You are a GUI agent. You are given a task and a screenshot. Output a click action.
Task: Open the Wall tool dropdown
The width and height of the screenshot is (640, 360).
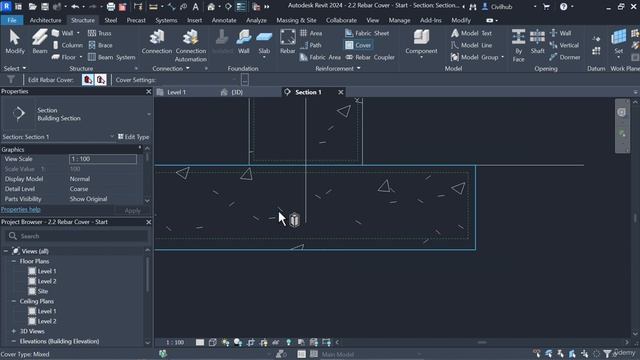pyautogui.click(x=78, y=33)
